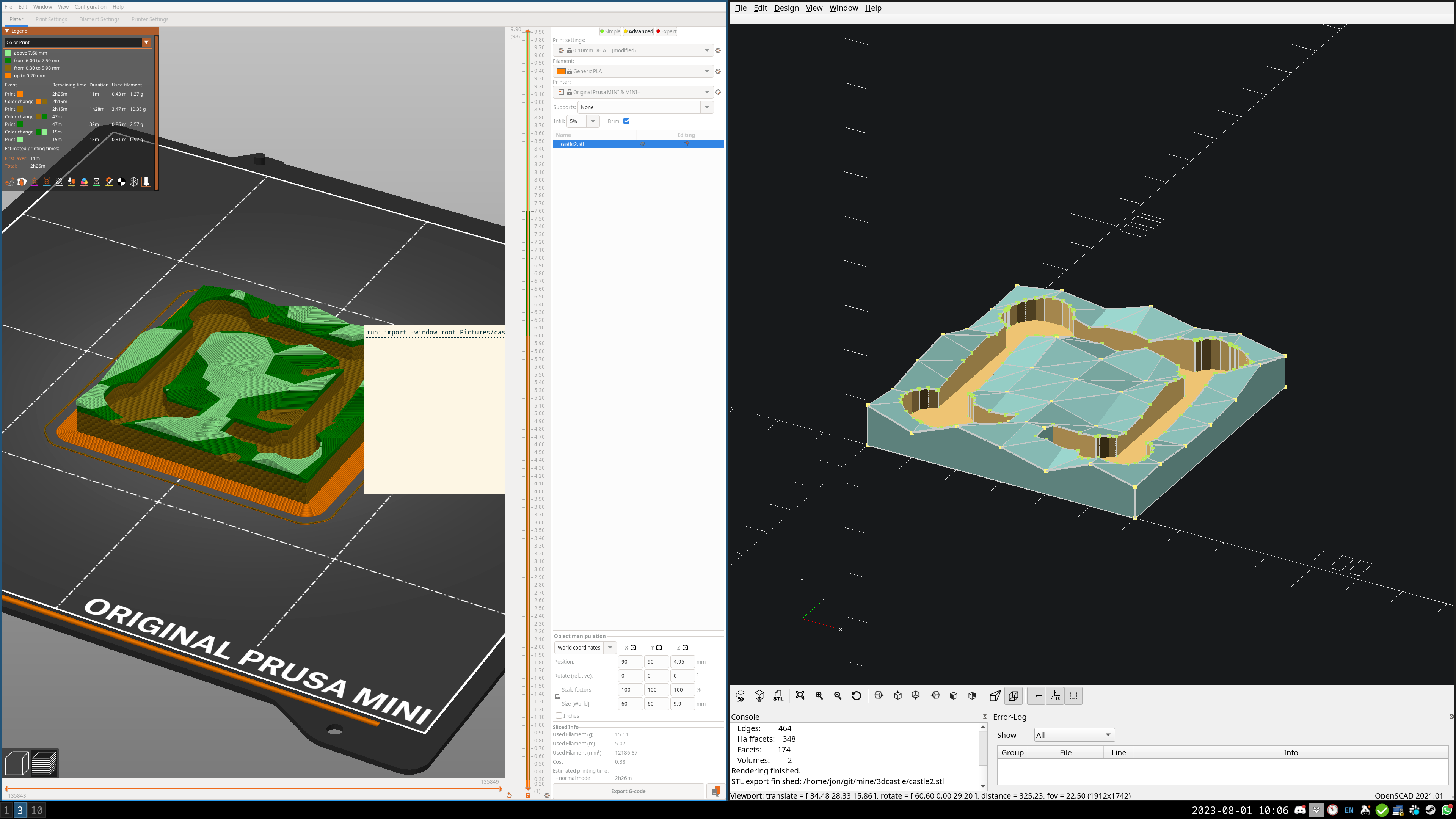Open Printer Original Prusa MINI dropdown
This screenshot has width=1456, height=819.
pos(633,92)
